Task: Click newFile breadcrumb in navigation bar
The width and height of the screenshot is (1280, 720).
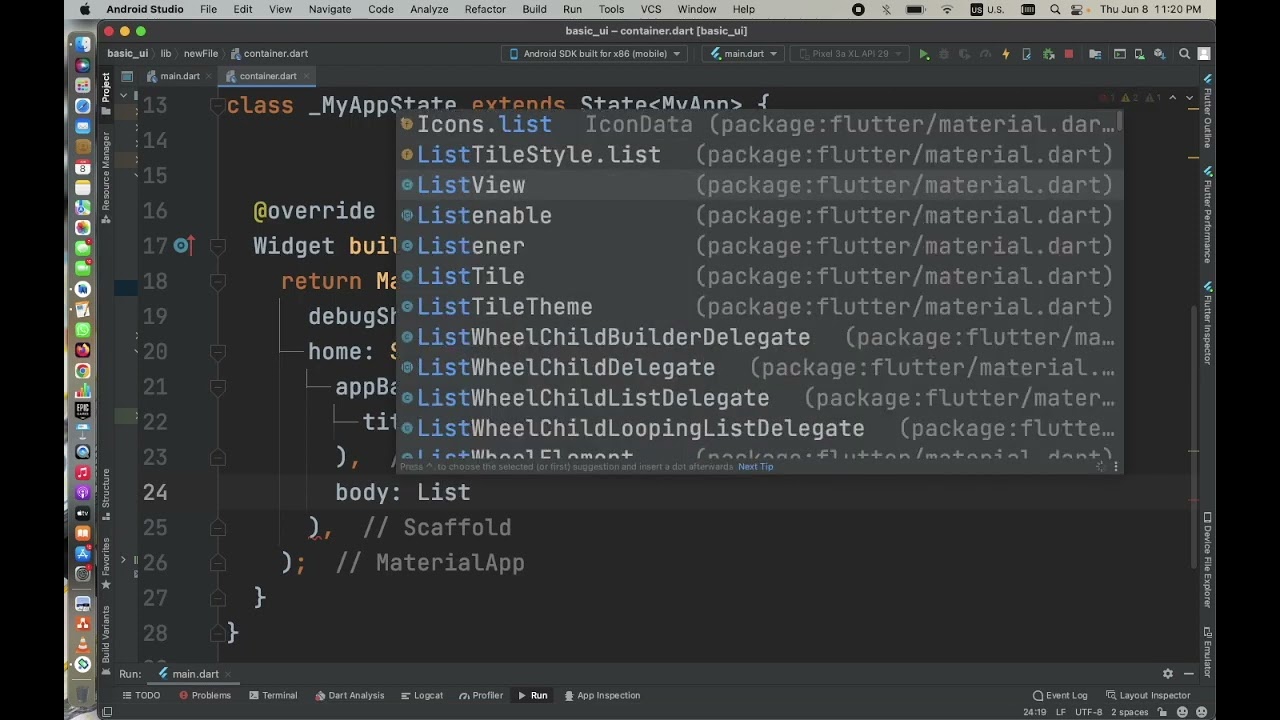Action: tap(201, 54)
